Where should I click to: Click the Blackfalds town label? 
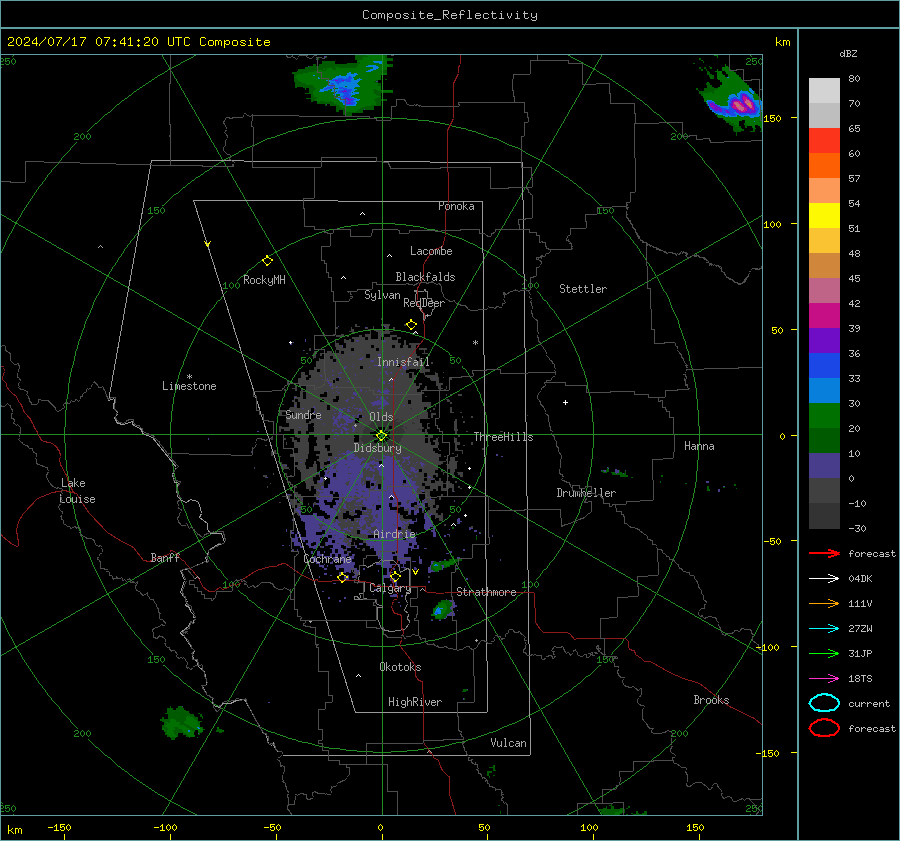pos(425,277)
